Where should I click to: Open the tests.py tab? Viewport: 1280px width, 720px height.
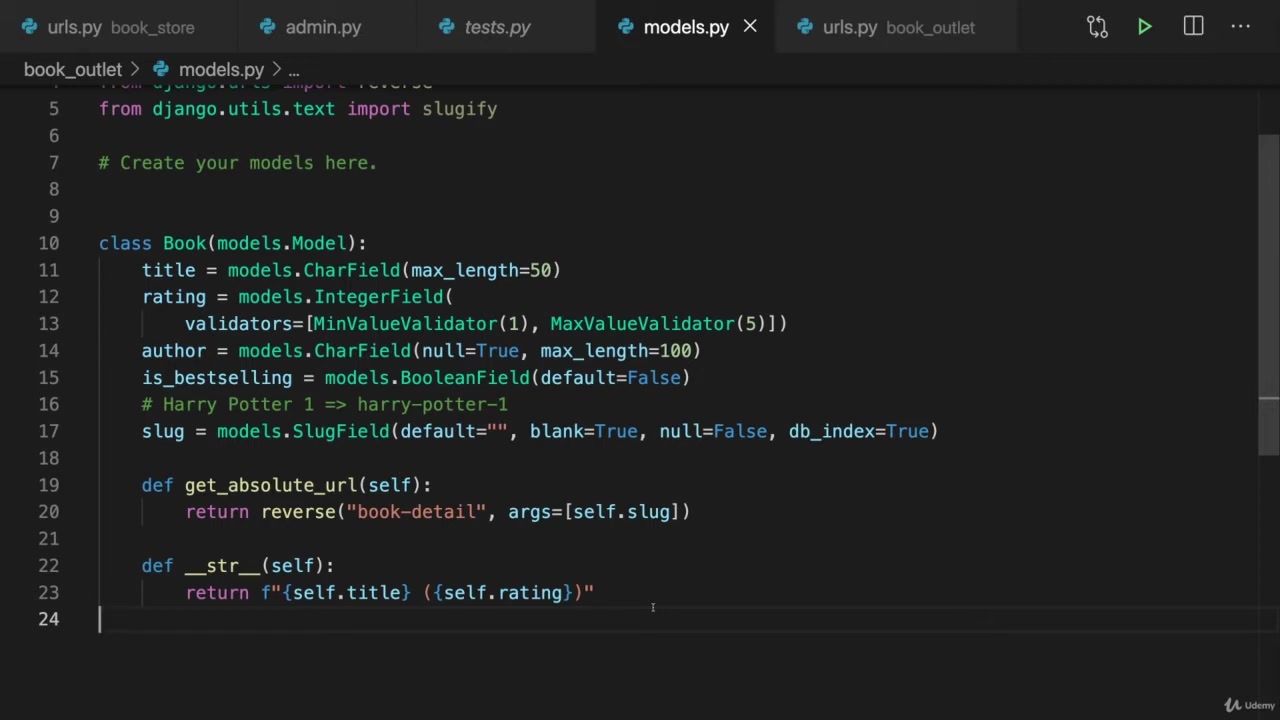[497, 27]
